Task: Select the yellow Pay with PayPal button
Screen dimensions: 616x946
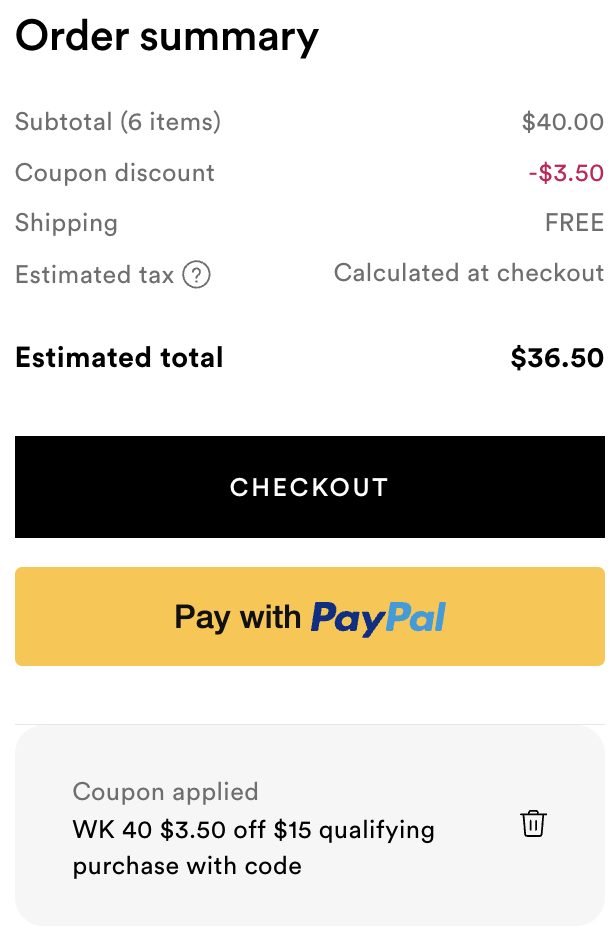Action: (x=310, y=617)
